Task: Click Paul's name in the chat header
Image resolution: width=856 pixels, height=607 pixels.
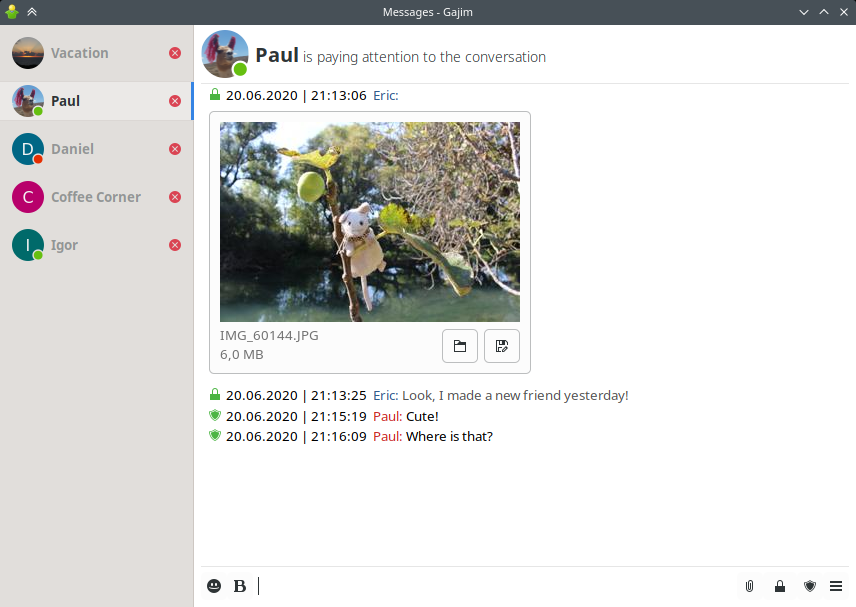Action: 277,55
